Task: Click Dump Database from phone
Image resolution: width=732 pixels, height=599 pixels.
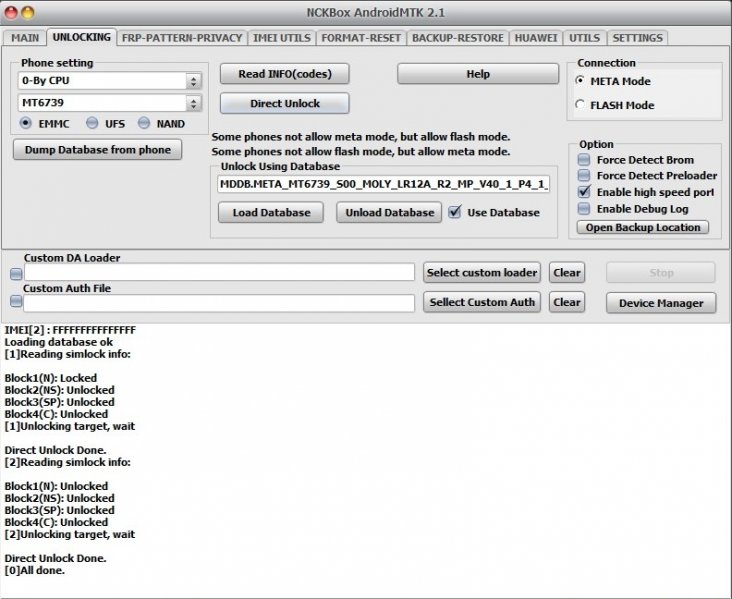Action: (x=98, y=150)
